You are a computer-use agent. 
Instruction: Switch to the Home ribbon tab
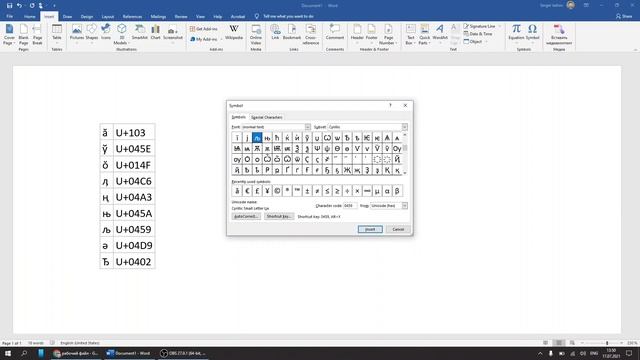(x=29, y=16)
